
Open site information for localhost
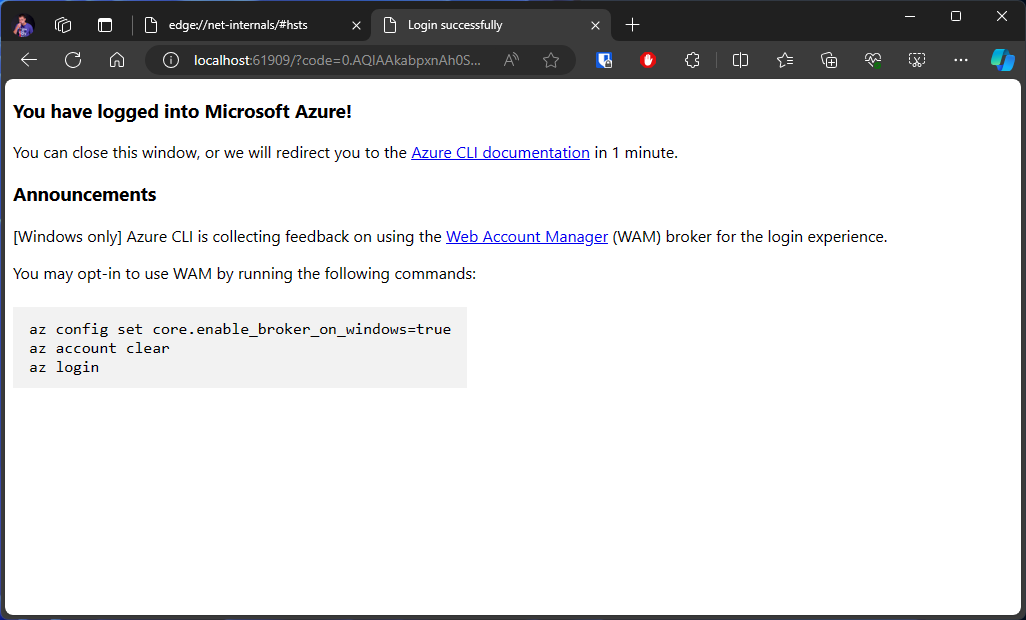coord(170,60)
